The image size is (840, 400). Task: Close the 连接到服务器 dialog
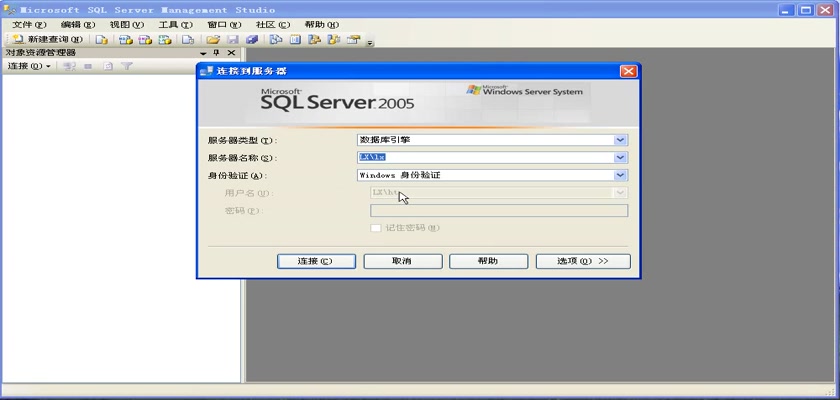click(x=628, y=71)
